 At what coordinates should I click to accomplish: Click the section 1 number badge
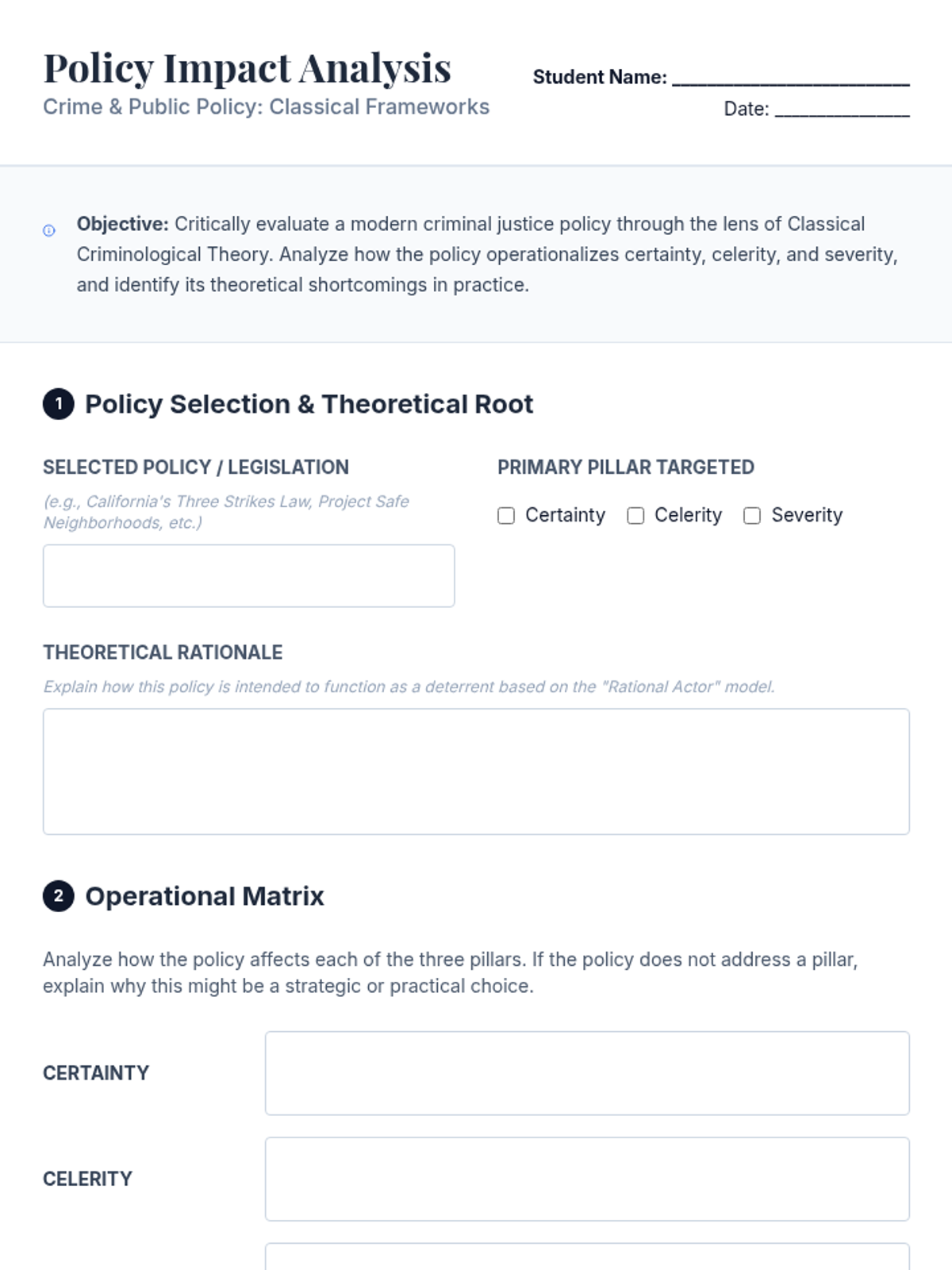(x=58, y=404)
